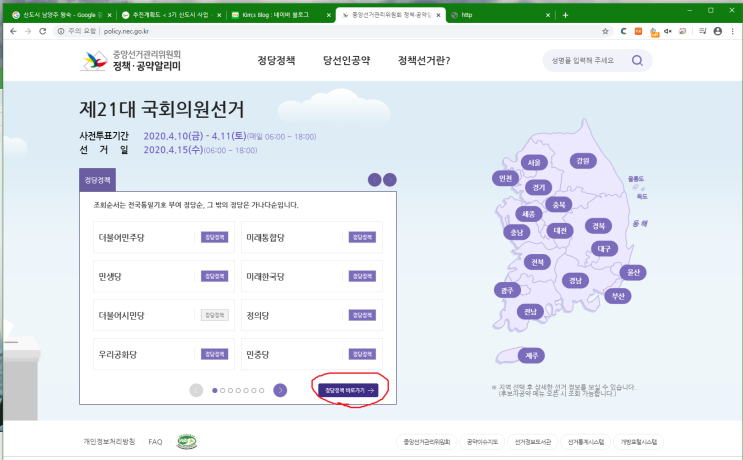Click the 정당정책 바로가기 button
The height and width of the screenshot is (460, 743).
click(348, 390)
